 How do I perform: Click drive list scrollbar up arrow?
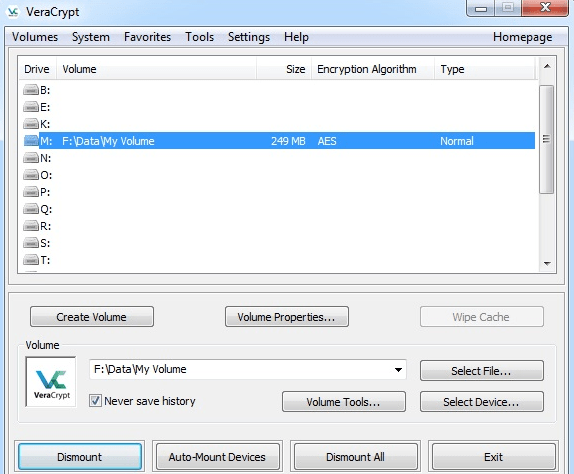coord(547,66)
